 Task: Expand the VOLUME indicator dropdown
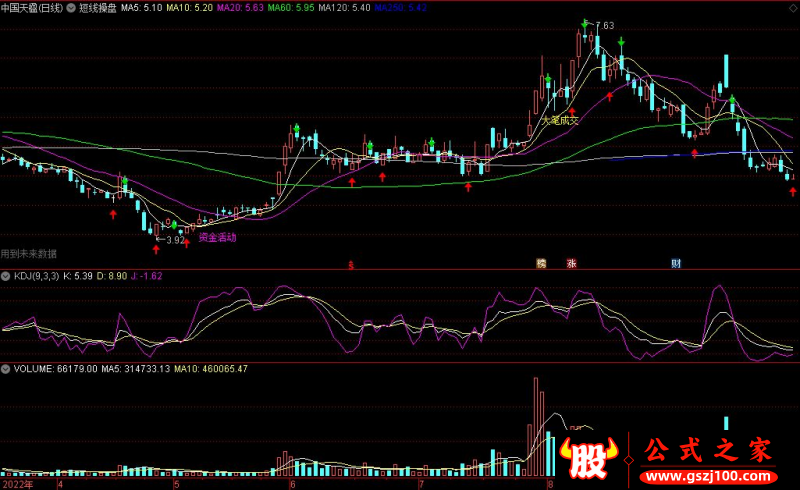[x=6, y=368]
